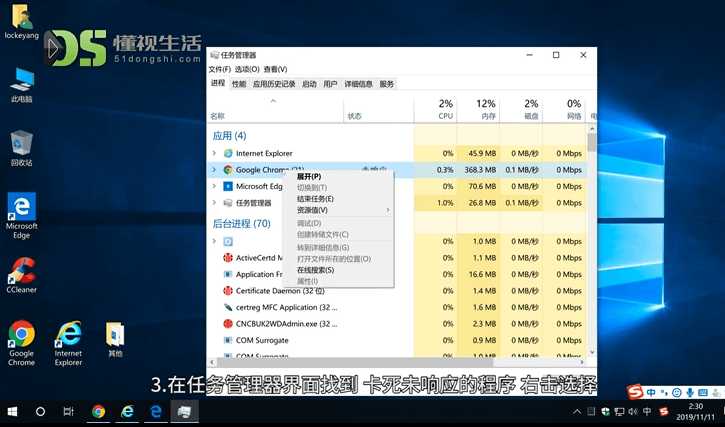Expand Internet Explorer process group
Viewport: 725px width, 427px height.
(x=214, y=153)
